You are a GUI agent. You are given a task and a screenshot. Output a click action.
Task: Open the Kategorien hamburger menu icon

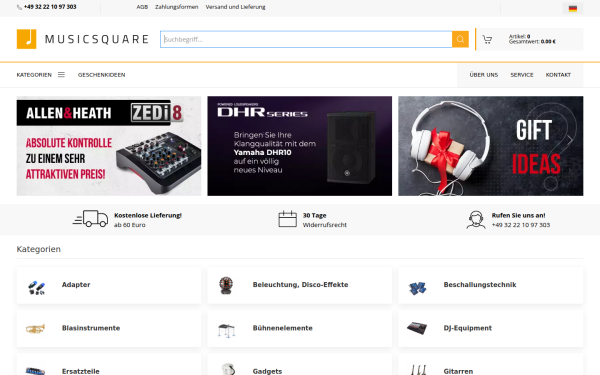pos(61,75)
